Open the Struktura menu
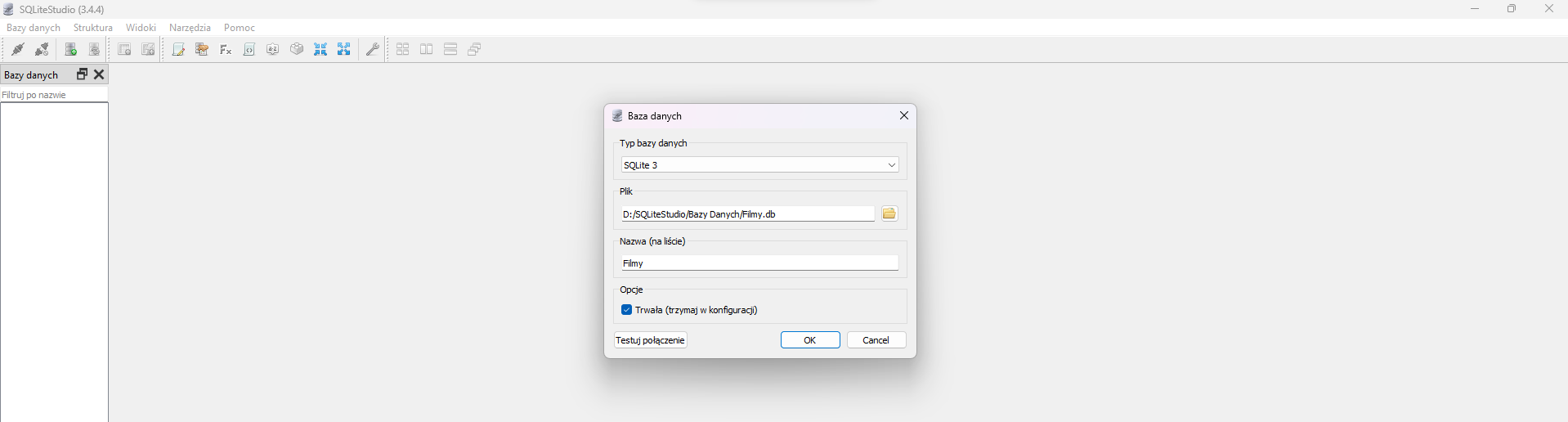Screen dimensions: 1568x422 pyautogui.click(x=93, y=28)
